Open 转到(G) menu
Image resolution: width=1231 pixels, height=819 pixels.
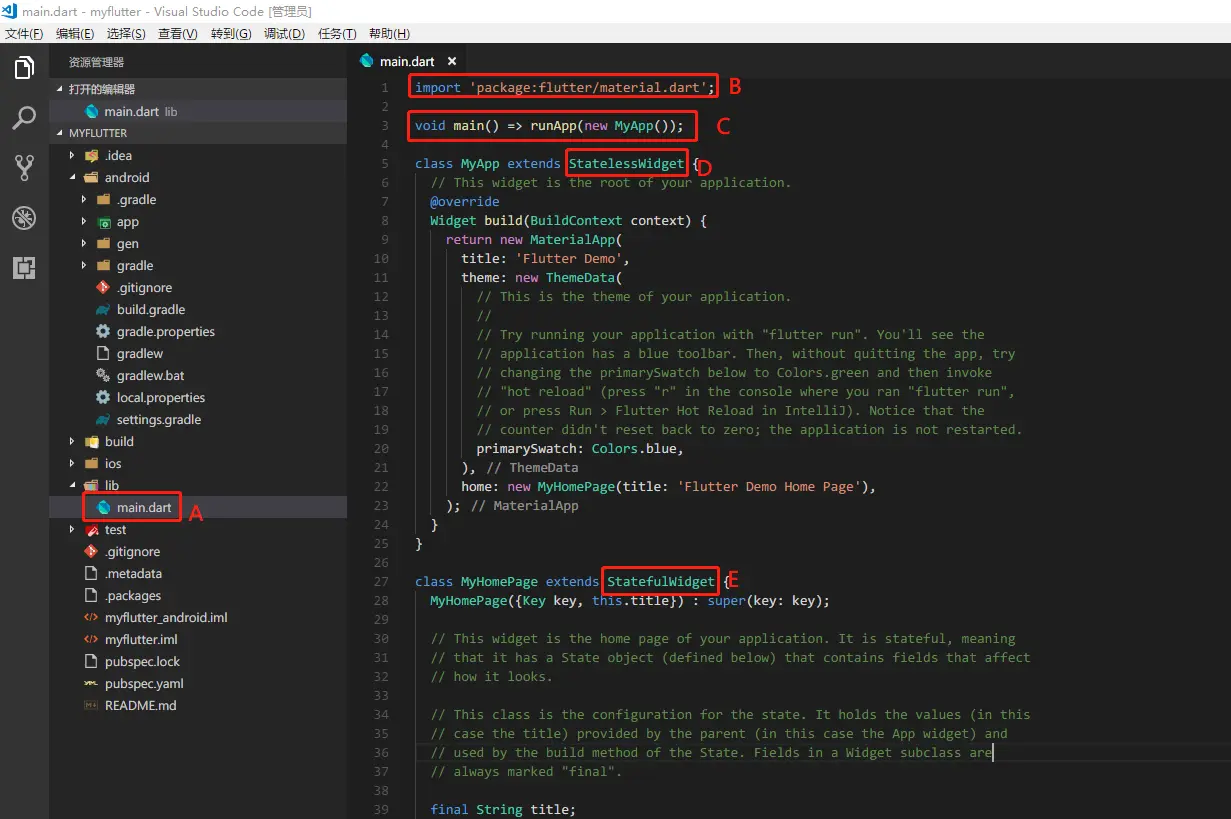click(231, 33)
